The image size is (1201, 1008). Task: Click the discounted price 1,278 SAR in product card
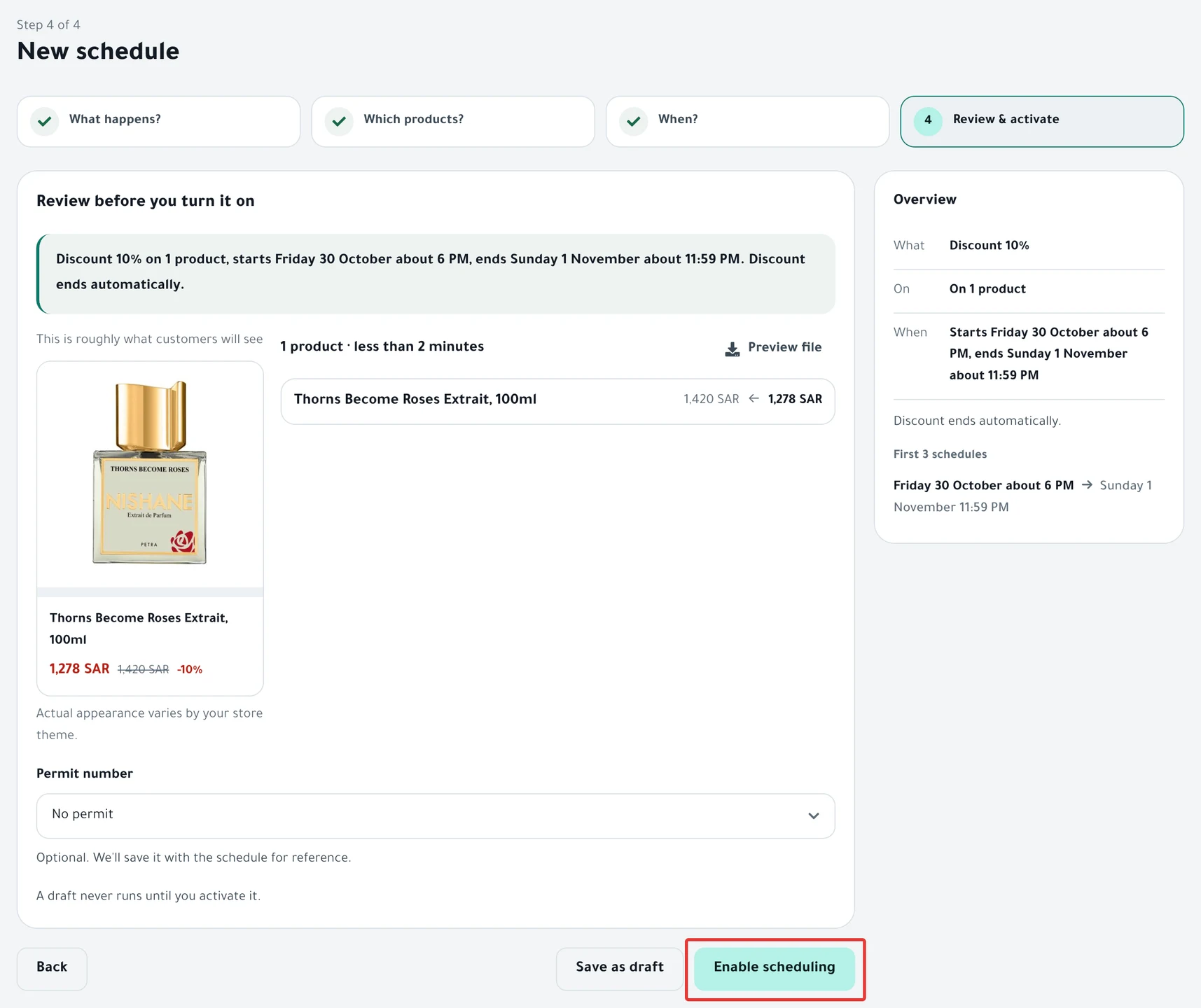point(79,669)
